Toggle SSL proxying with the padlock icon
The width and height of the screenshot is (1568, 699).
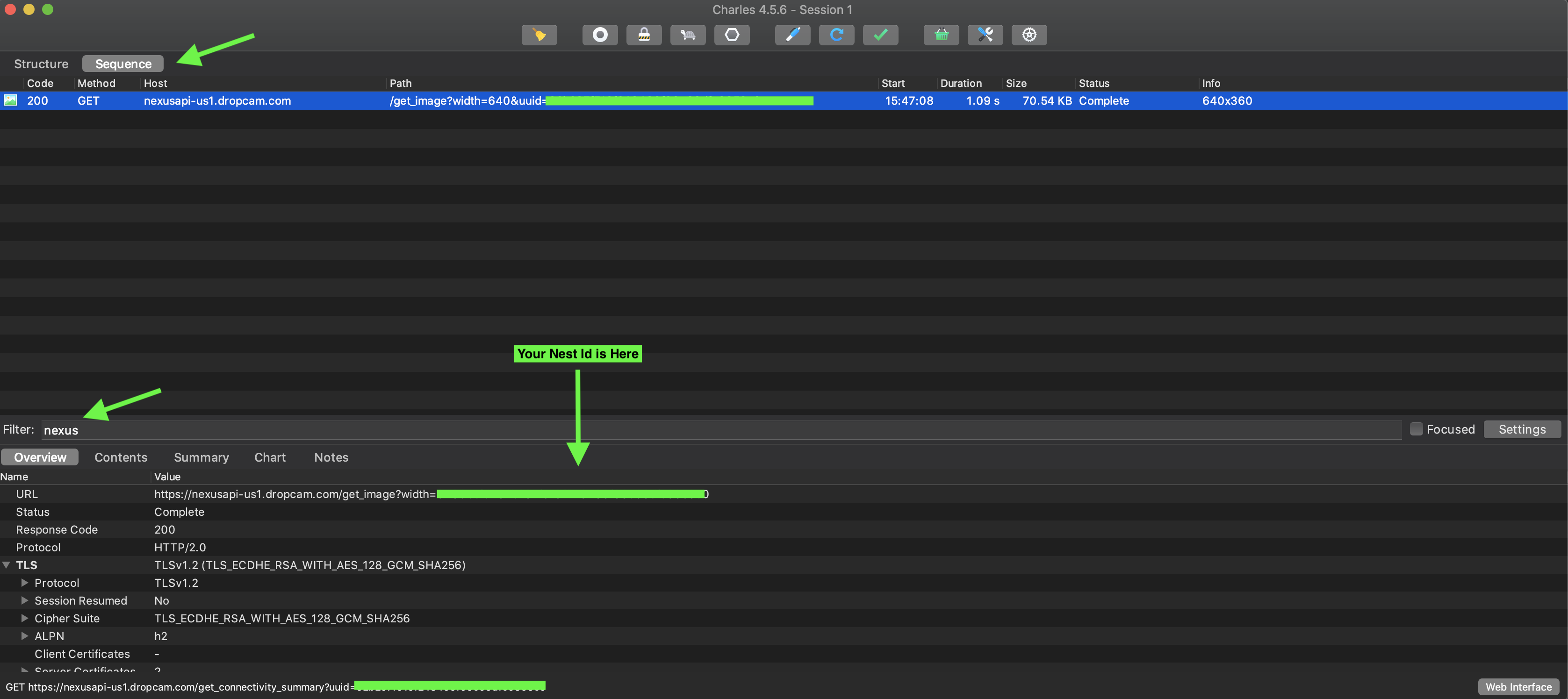(643, 35)
